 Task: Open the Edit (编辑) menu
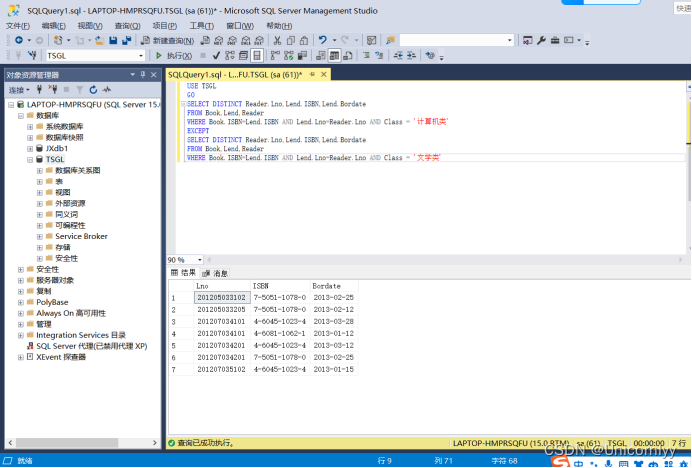53,26
